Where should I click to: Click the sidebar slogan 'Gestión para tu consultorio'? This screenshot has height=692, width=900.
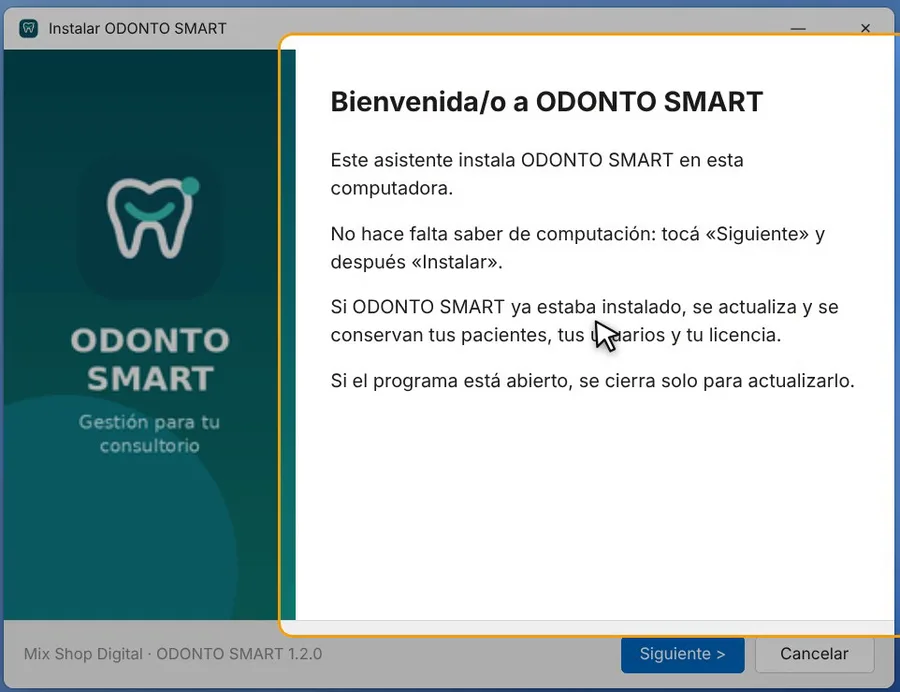click(149, 434)
